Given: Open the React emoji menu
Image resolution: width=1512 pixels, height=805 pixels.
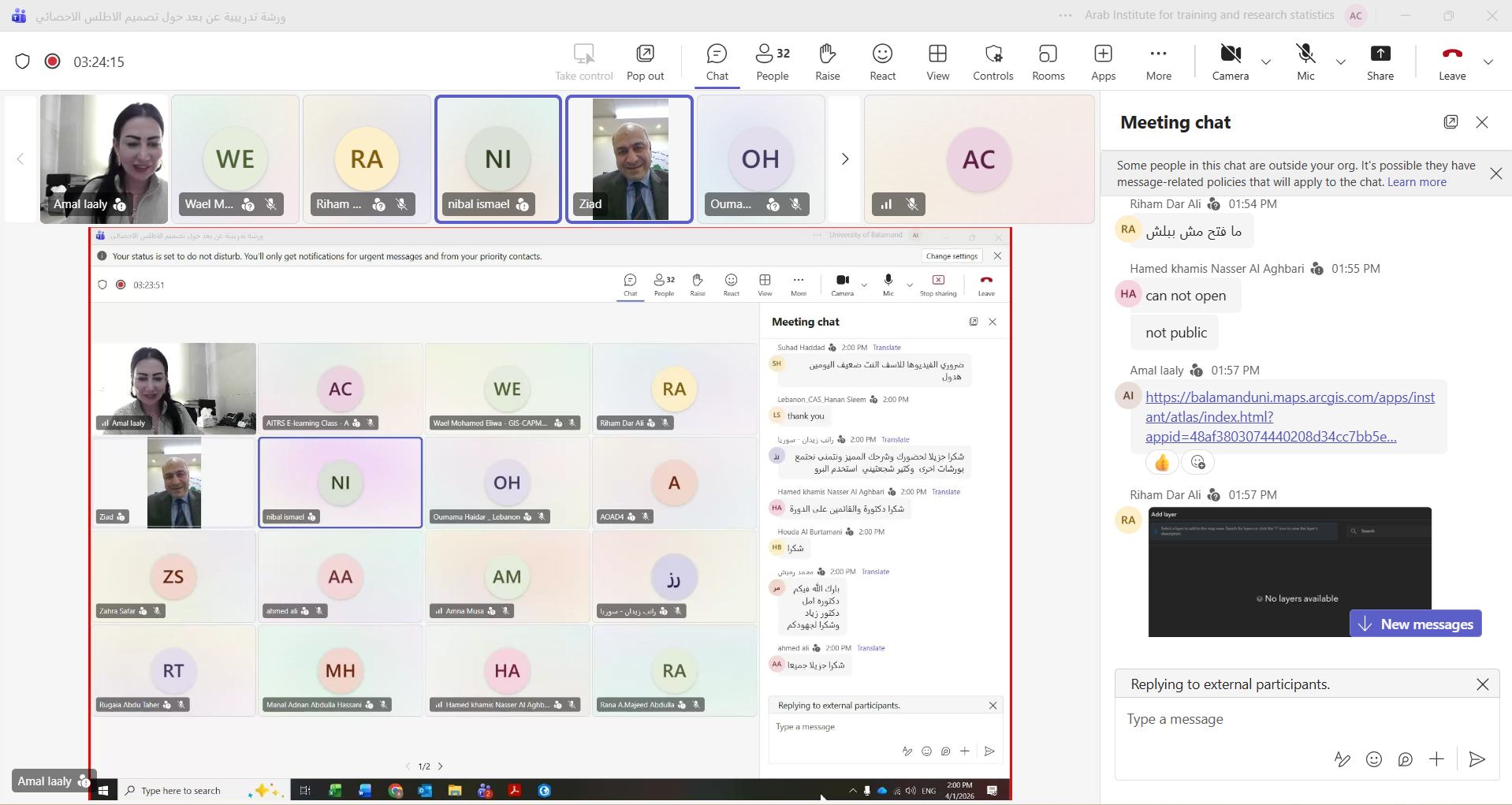Looking at the screenshot, I should pyautogui.click(x=882, y=61).
